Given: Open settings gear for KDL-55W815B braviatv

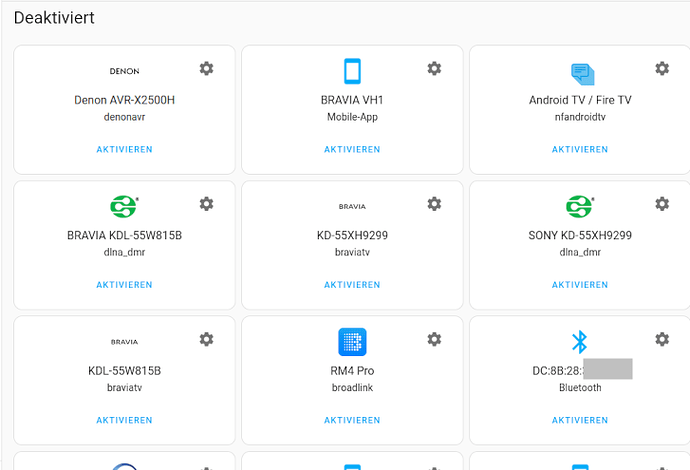Looking at the screenshot, I should (x=206, y=339).
